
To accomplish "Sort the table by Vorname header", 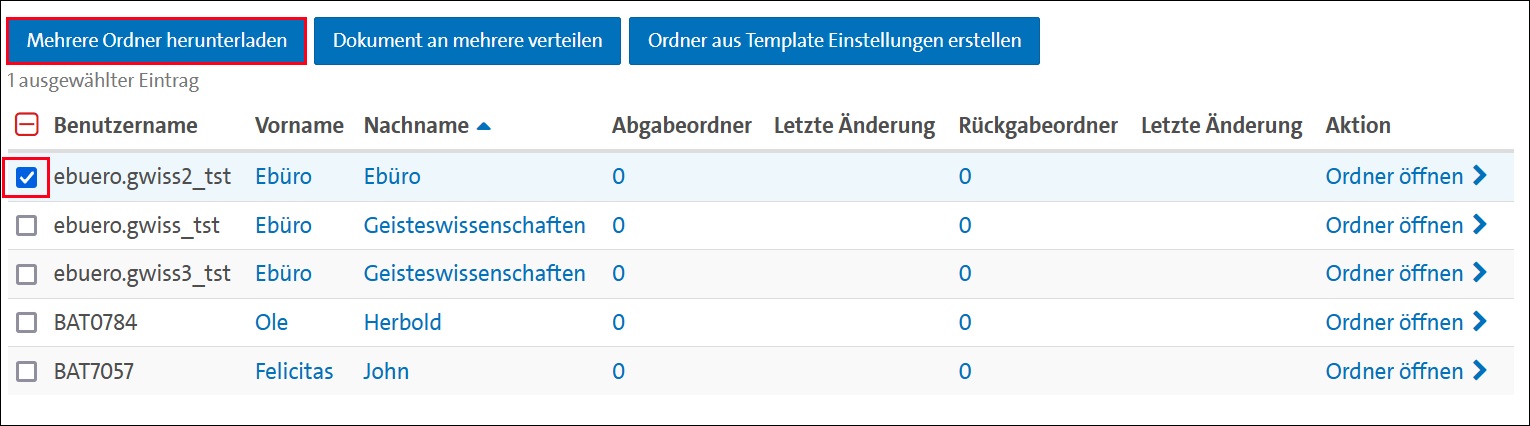I will tap(299, 126).
